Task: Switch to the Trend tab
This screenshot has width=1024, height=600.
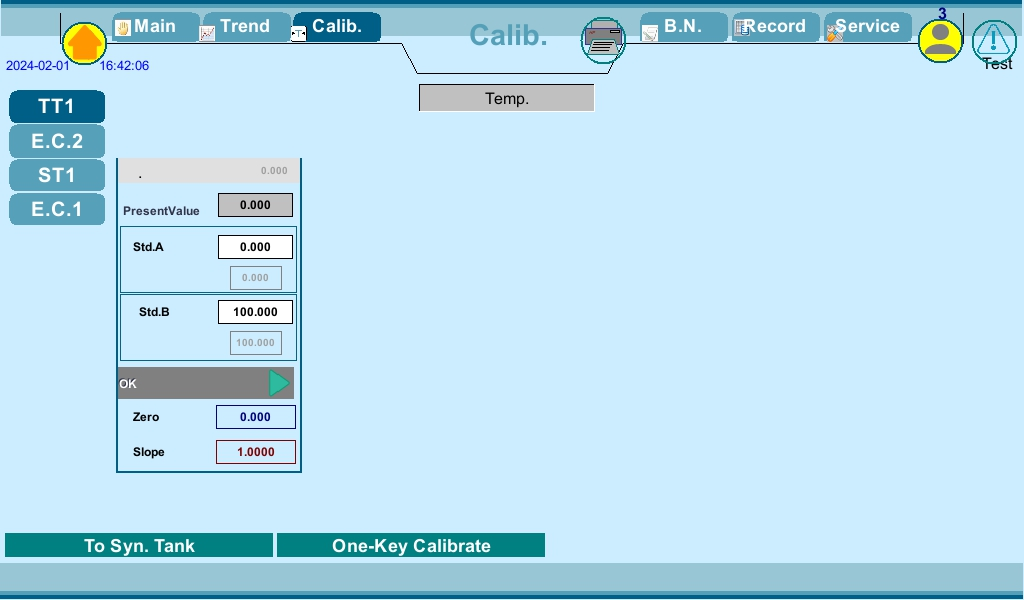Action: pyautogui.click(x=245, y=27)
